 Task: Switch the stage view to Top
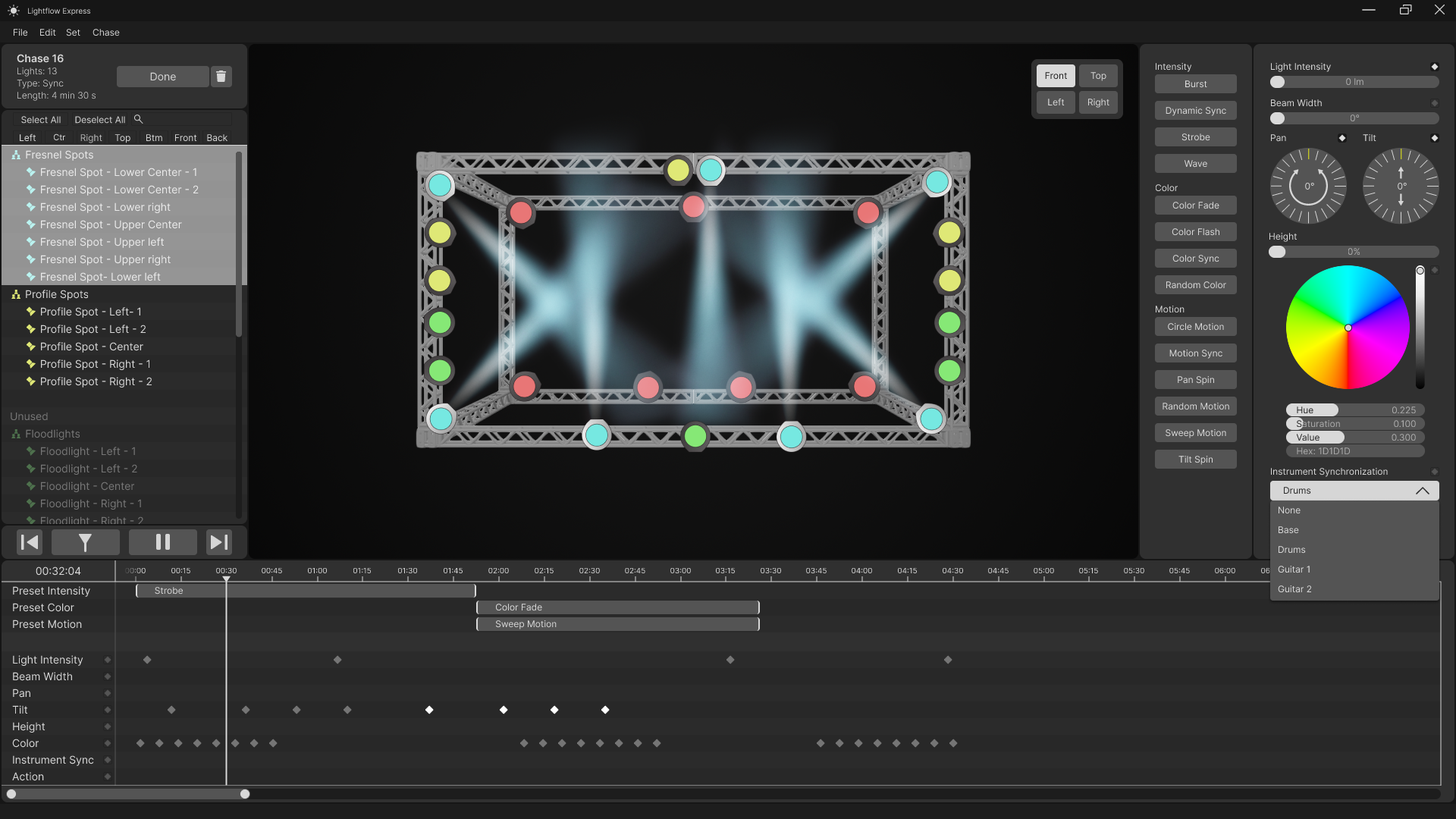tap(1098, 76)
